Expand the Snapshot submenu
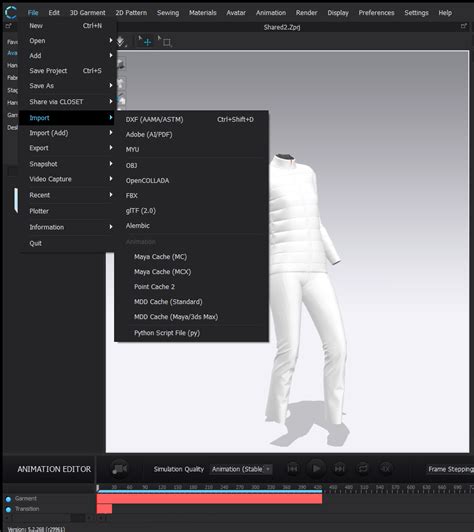The image size is (474, 532). point(68,164)
